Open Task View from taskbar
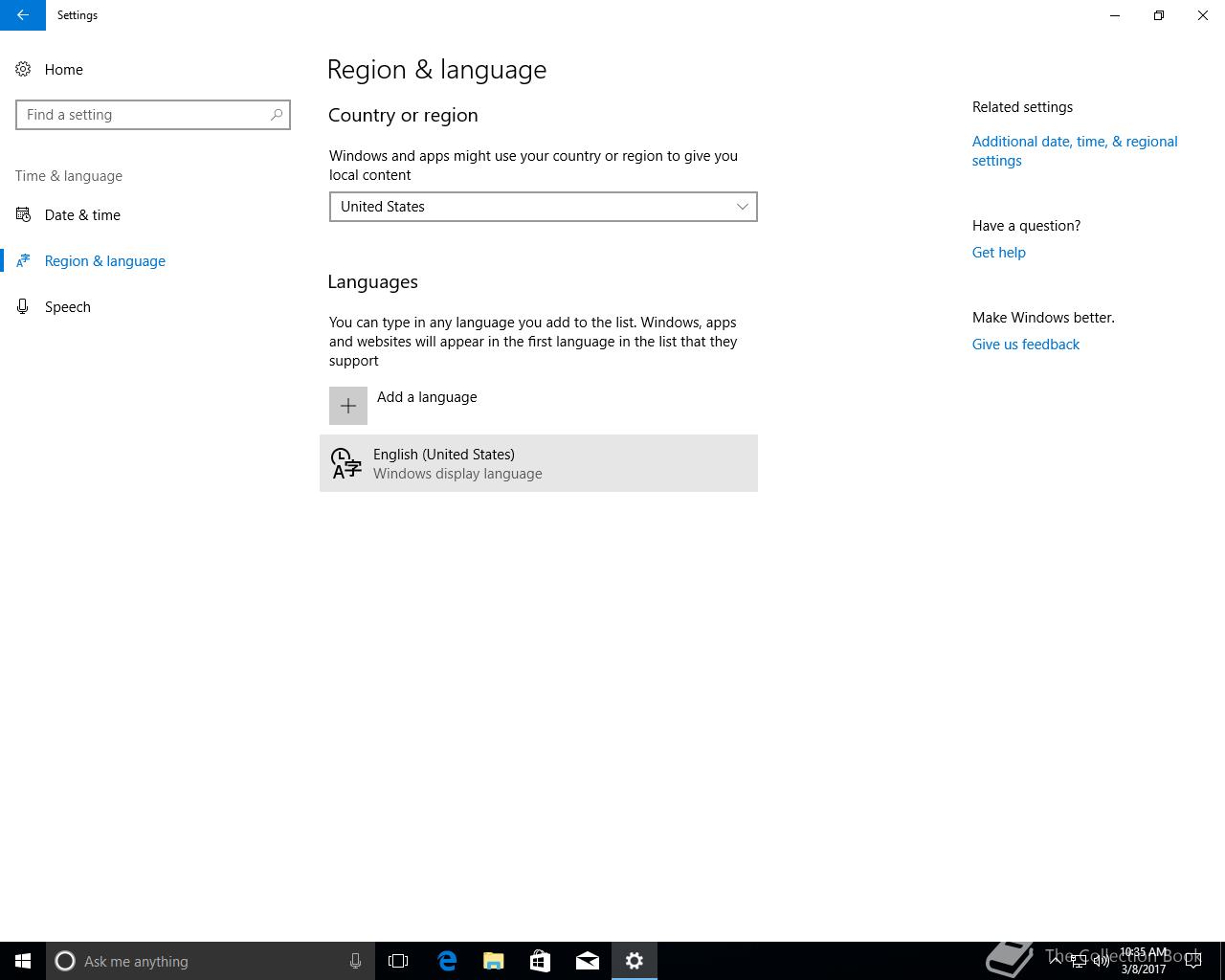Viewport: 1225px width, 980px height. 398,961
